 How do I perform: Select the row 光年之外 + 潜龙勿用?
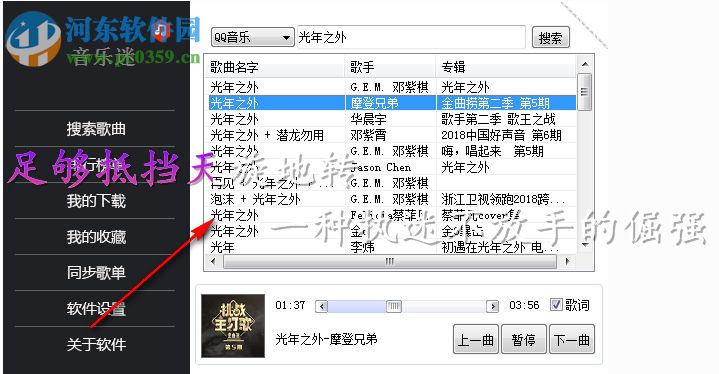coord(392,135)
